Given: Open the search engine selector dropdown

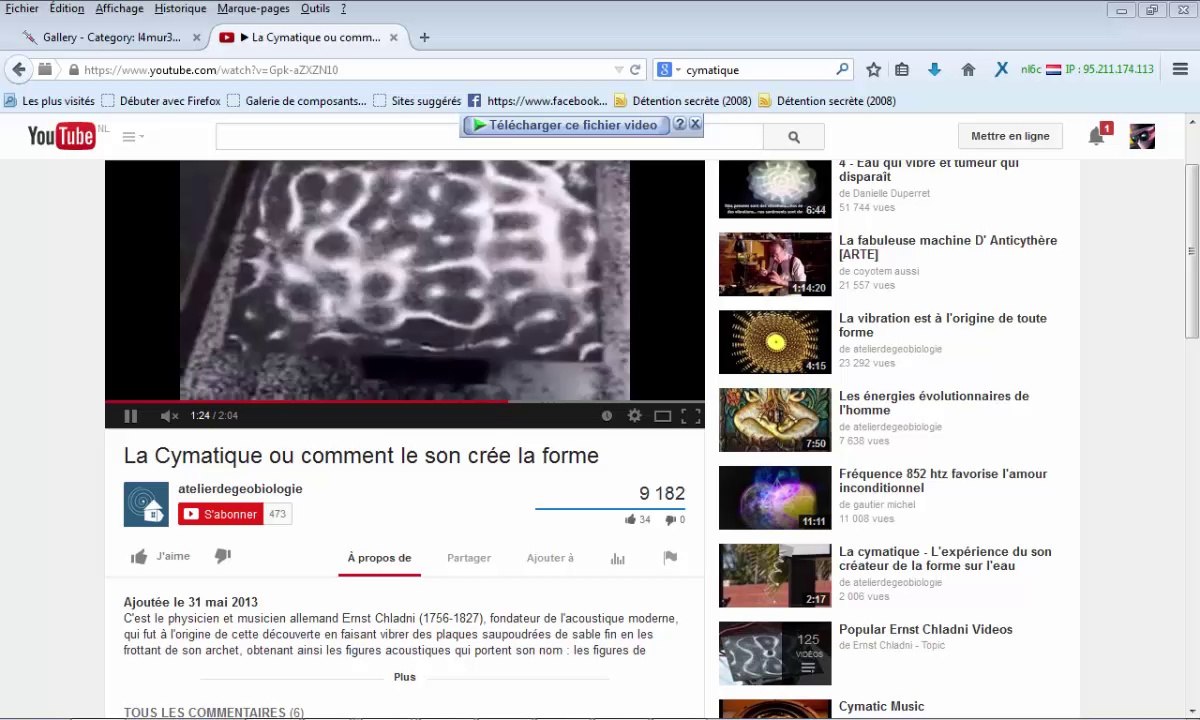Looking at the screenshot, I should click(668, 70).
